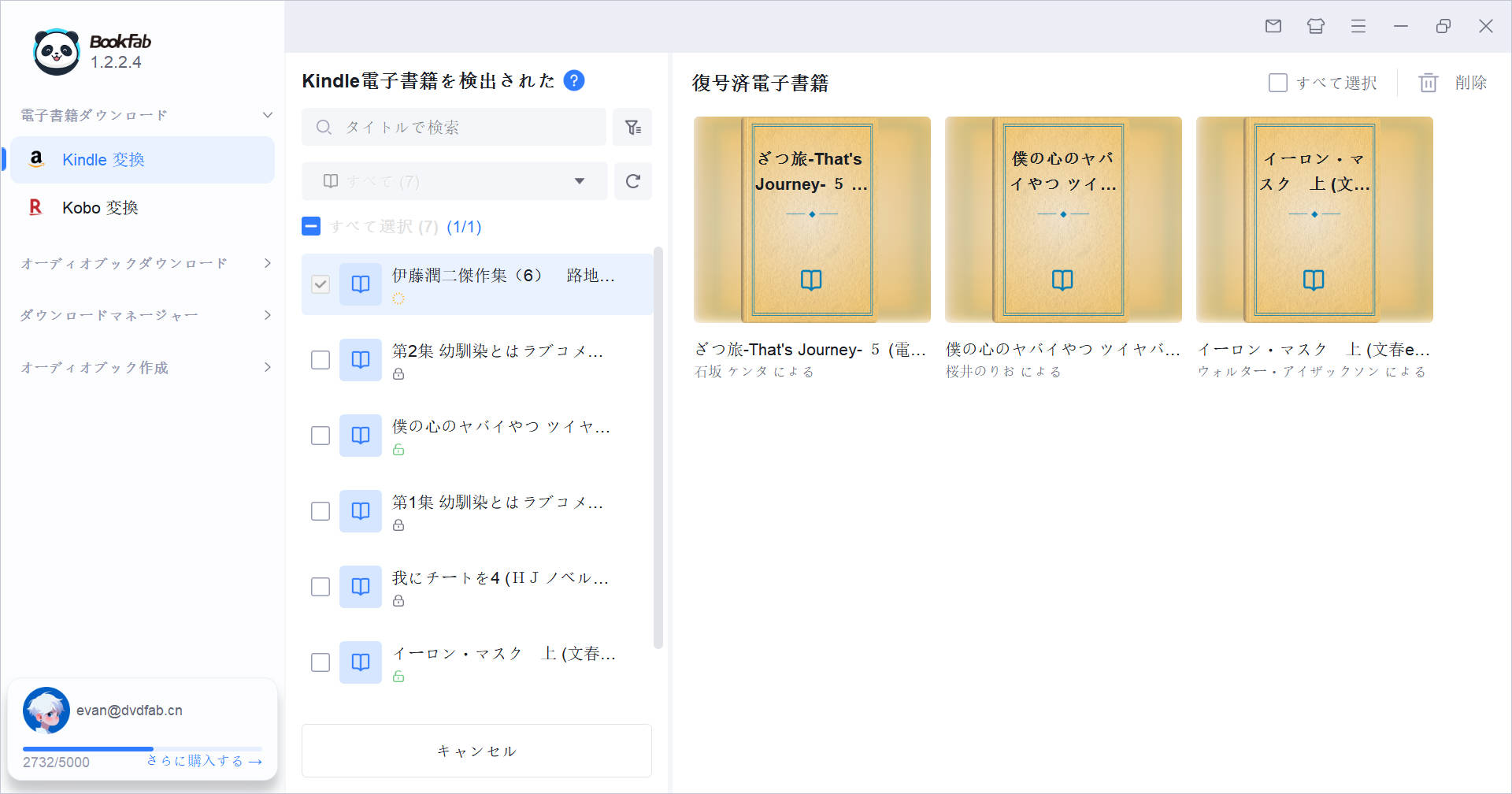This screenshot has height=794, width=1512.
Task: Refresh the detected book list
Action: pos(633,180)
